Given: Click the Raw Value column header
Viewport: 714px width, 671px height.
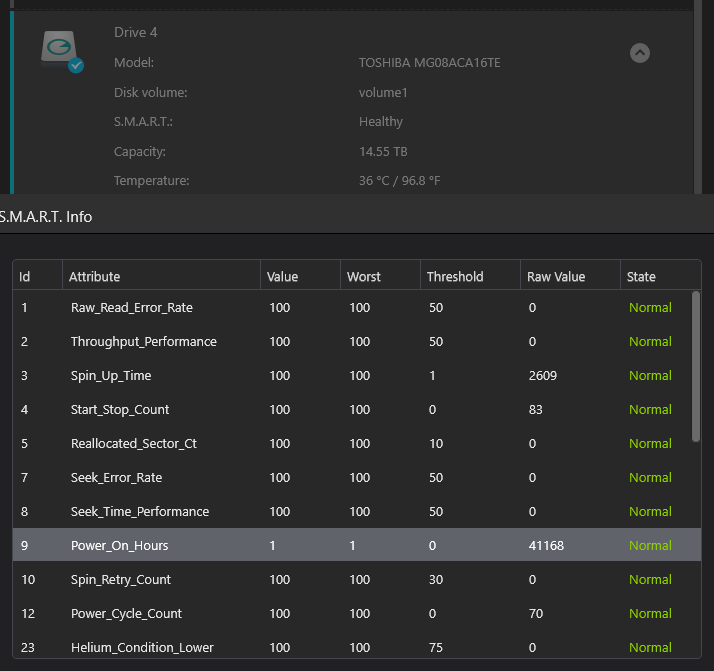Looking at the screenshot, I should click(570, 276).
